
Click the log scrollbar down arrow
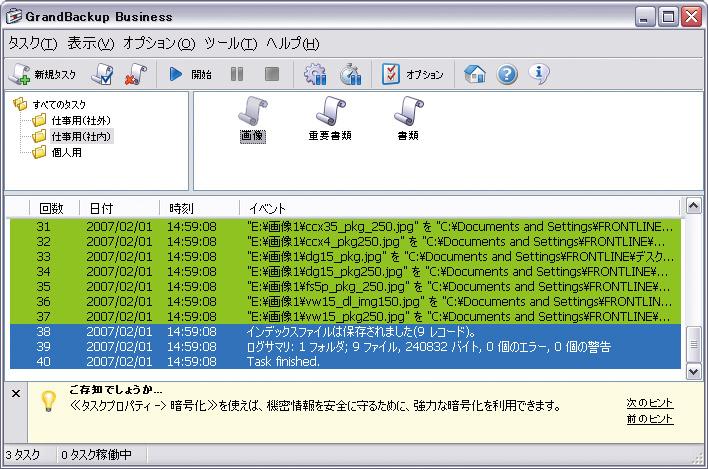tap(694, 371)
